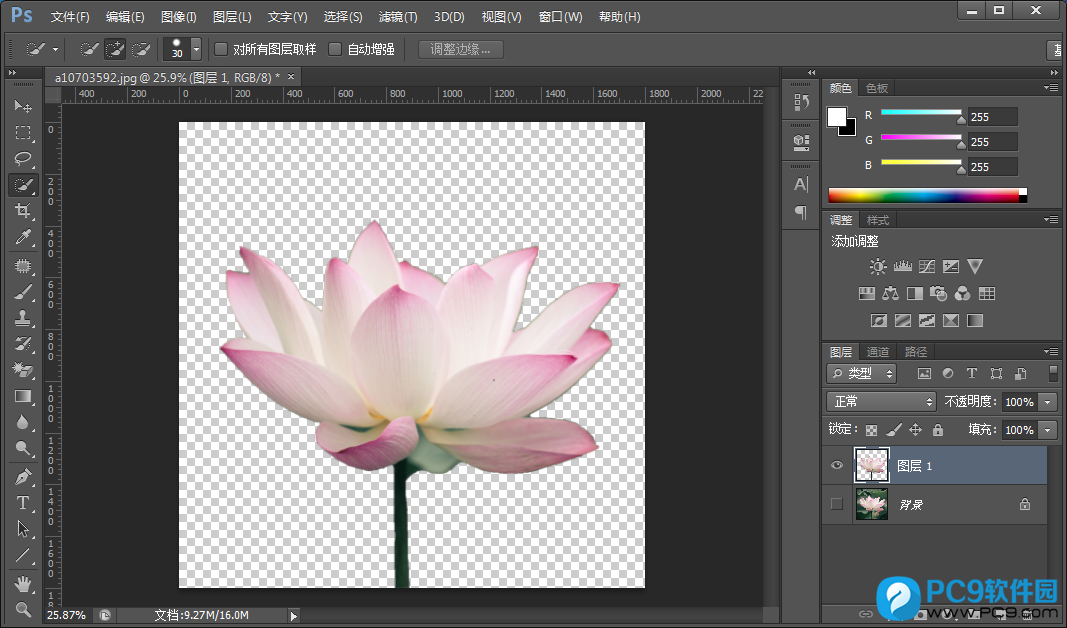
Task: Open the 滤镜(T) menu
Action: pos(398,16)
